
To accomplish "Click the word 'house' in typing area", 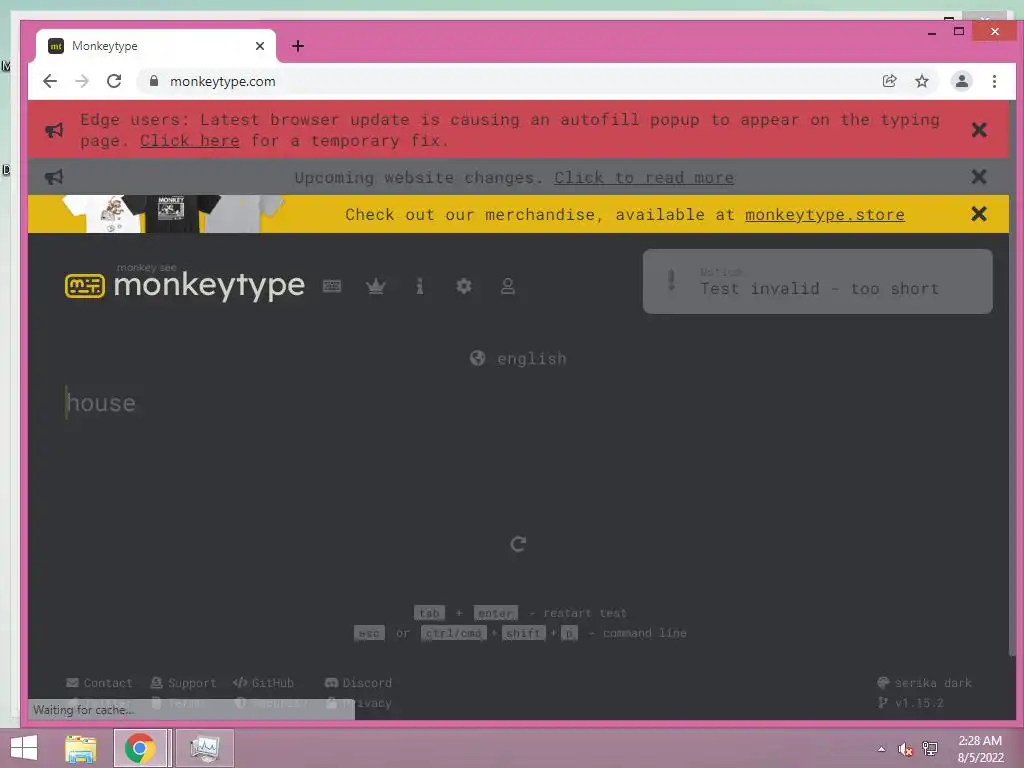I will 101,403.
